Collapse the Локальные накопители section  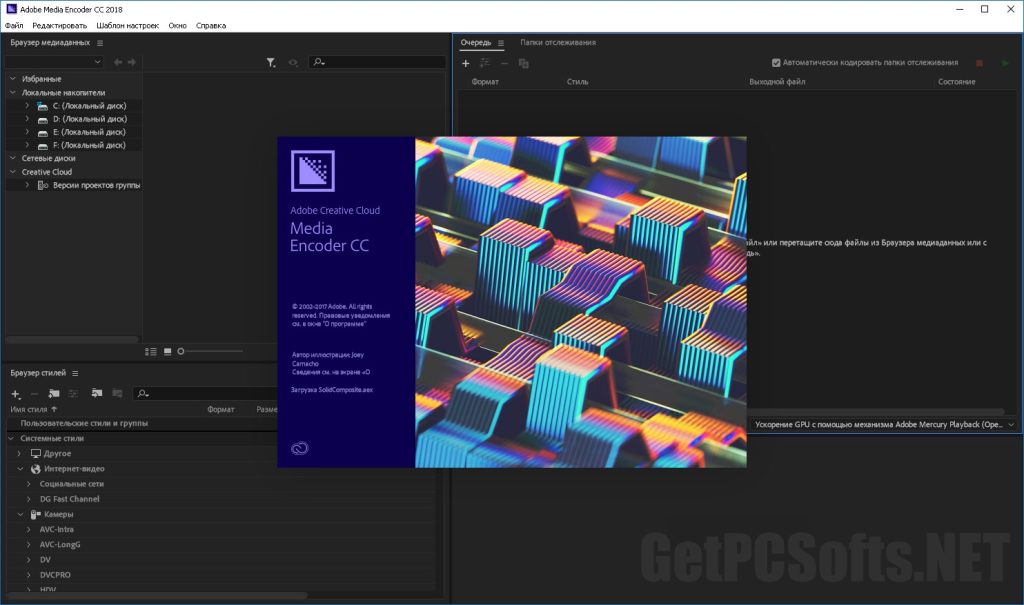click(12, 93)
